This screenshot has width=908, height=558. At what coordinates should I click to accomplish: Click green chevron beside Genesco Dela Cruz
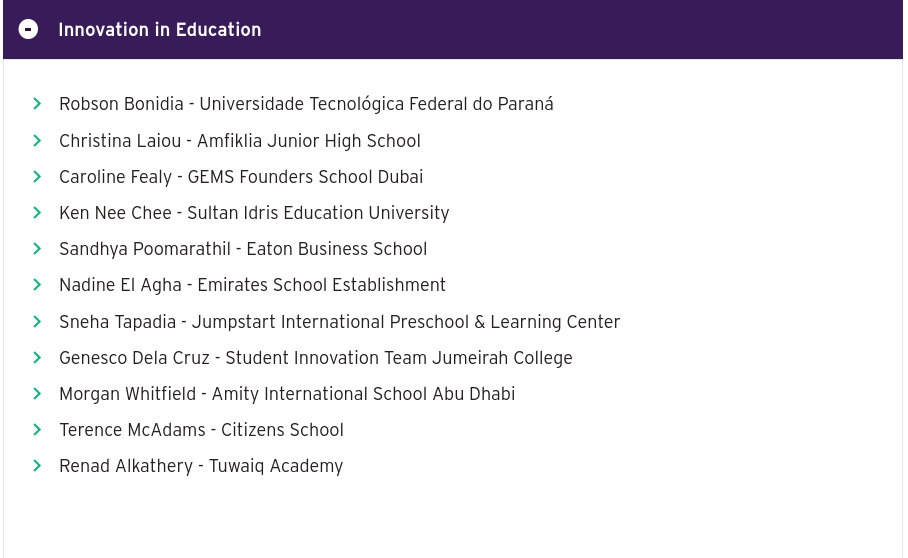(x=37, y=358)
